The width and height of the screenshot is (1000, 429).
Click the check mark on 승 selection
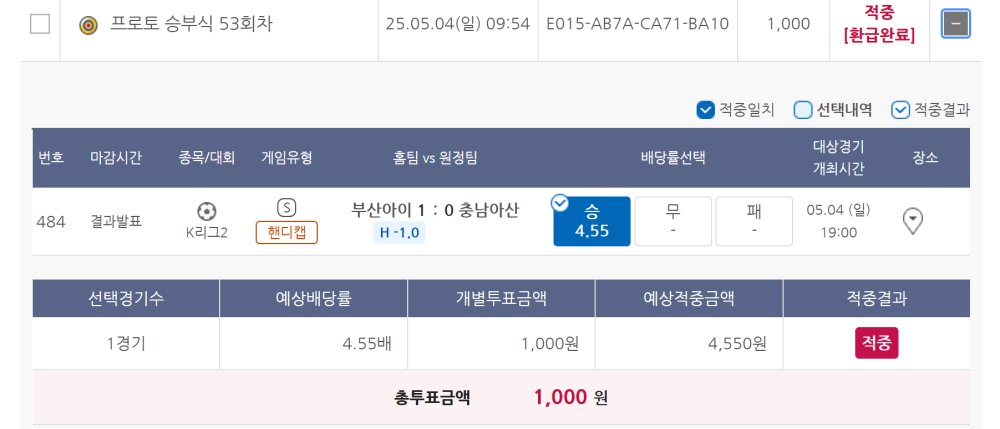pos(559,203)
